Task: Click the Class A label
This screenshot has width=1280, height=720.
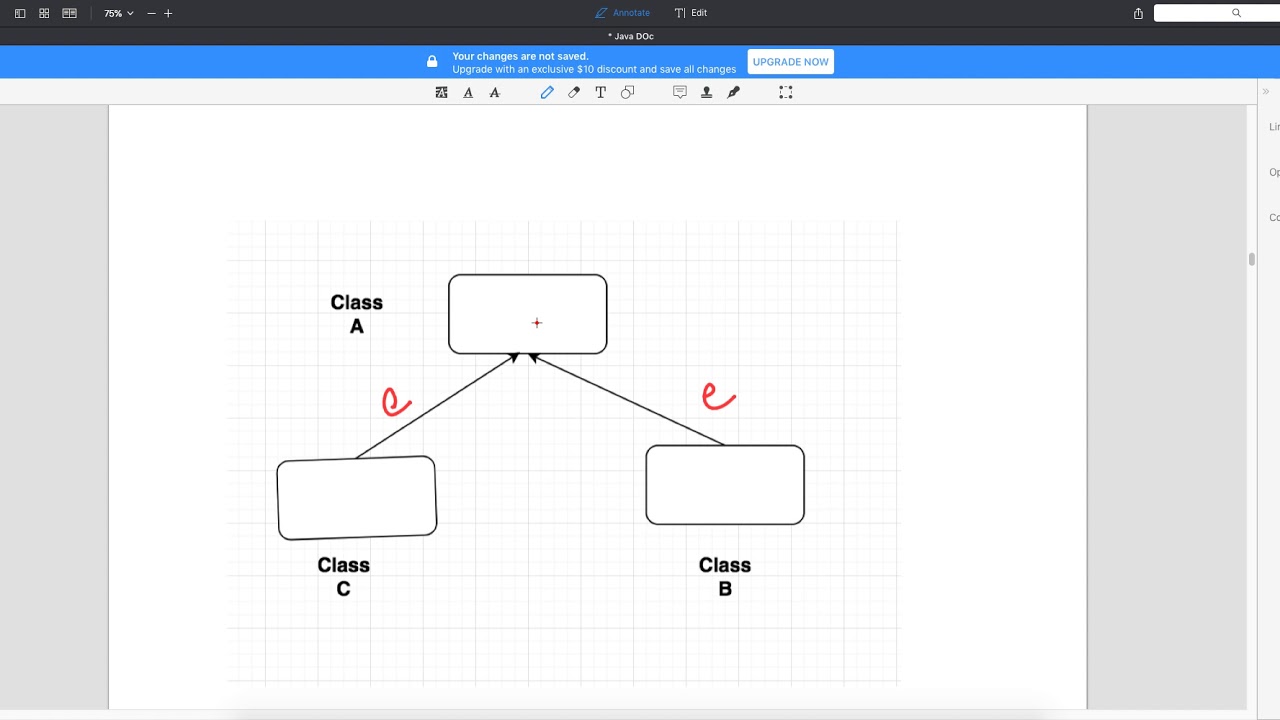Action: pos(356,314)
